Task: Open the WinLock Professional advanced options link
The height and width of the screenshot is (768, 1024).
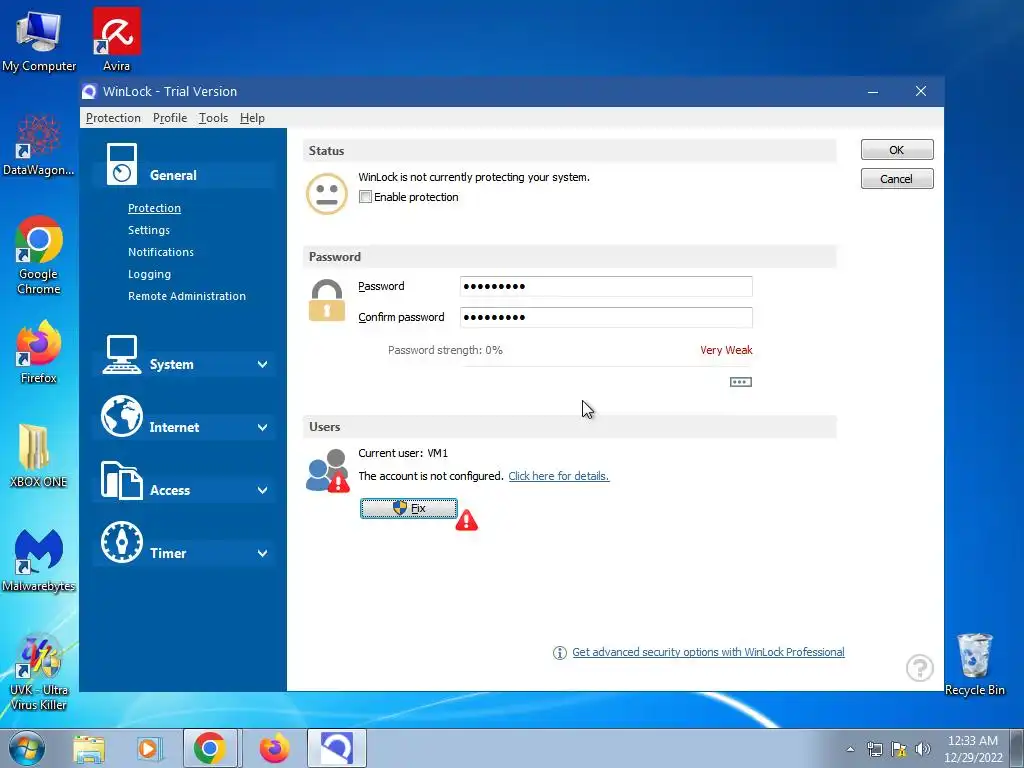Action: (708, 652)
